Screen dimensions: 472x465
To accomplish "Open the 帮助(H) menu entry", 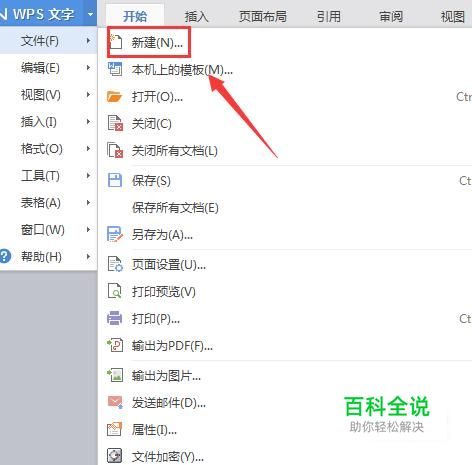I will 48,256.
